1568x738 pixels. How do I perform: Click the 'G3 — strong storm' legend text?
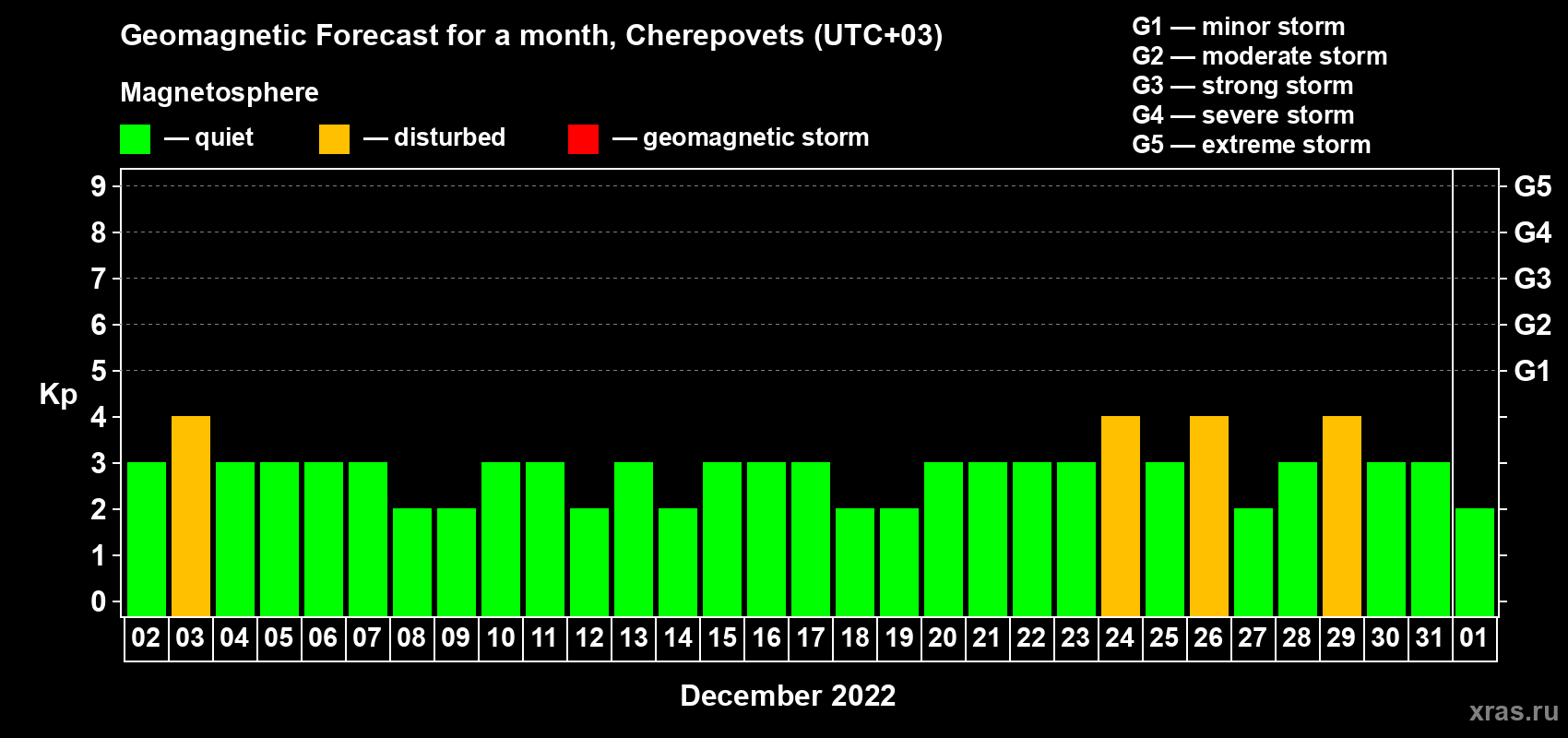pyautogui.click(x=1242, y=86)
